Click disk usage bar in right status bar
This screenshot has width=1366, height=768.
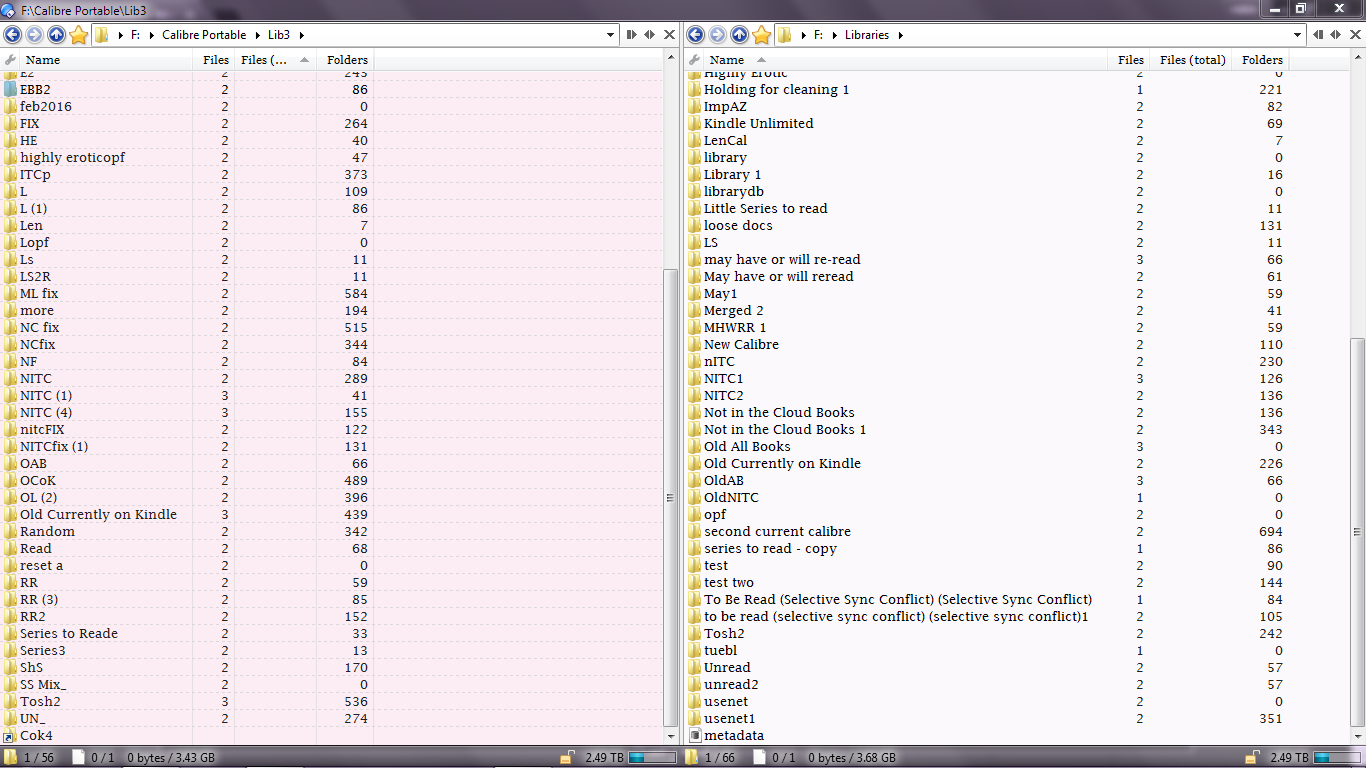pos(1336,758)
